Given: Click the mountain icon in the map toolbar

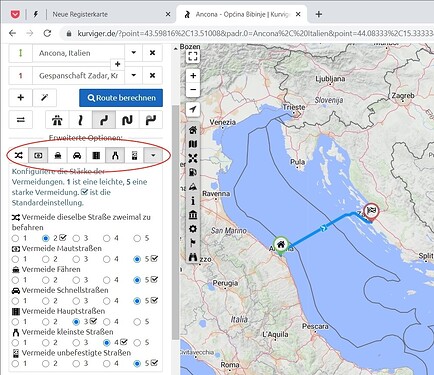Looking at the screenshot, I should click(193, 187).
